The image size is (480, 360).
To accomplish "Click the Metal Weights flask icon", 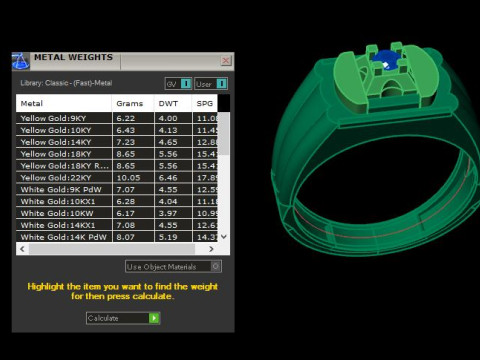I will pos(20,61).
